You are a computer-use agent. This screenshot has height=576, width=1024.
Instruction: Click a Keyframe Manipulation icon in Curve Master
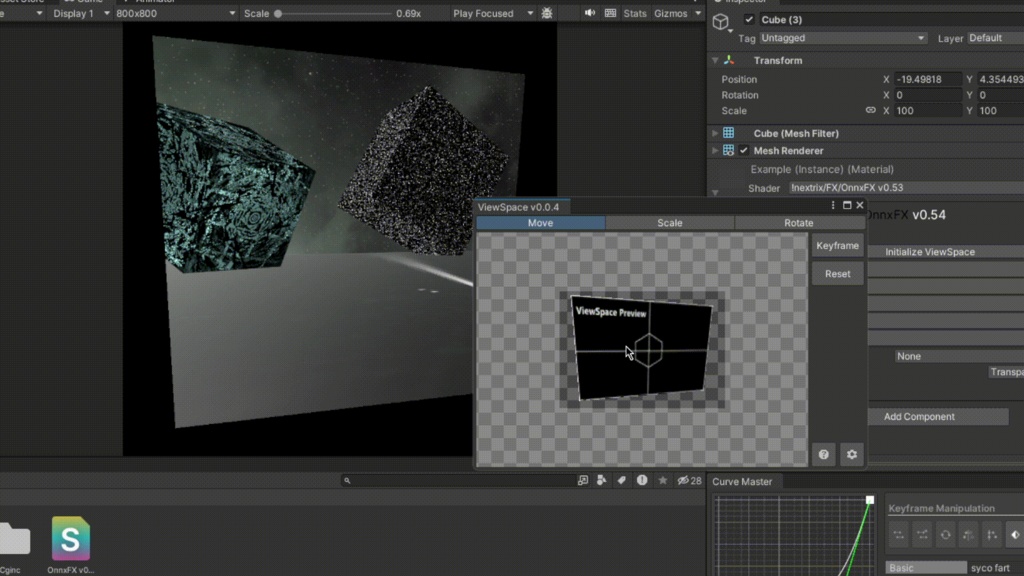pyautogui.click(x=898, y=535)
